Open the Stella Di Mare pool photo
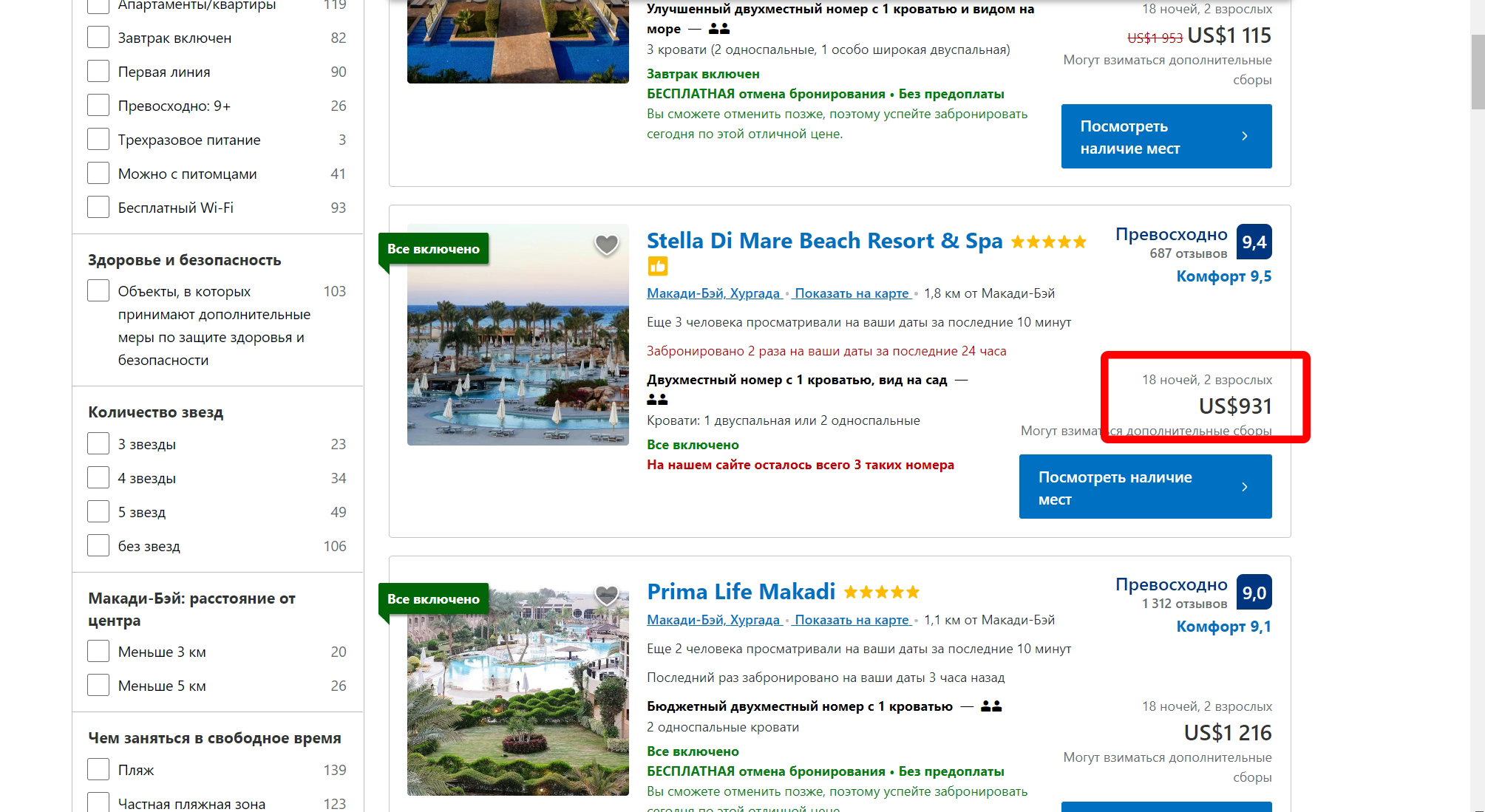 click(x=517, y=335)
